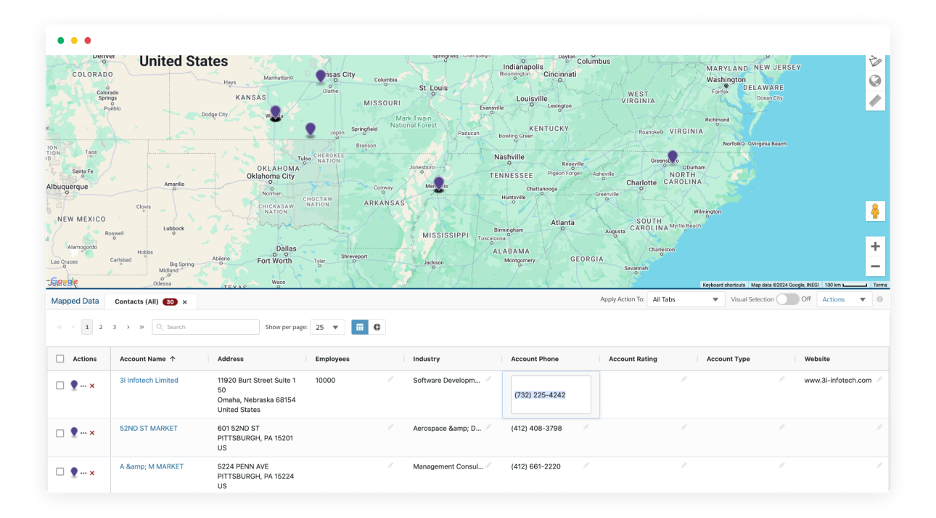This screenshot has height=518, width=936.
Task: Check the A & M MARKET row checkbox
Action: (60, 471)
